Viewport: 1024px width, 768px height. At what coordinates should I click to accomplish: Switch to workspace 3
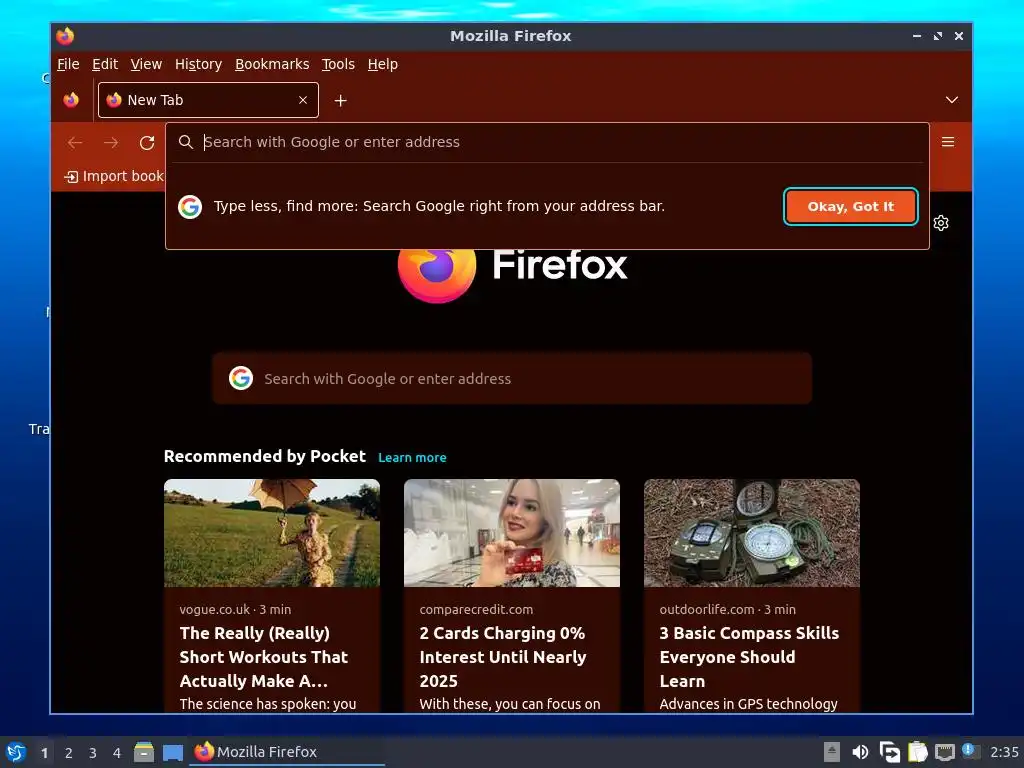(93, 753)
